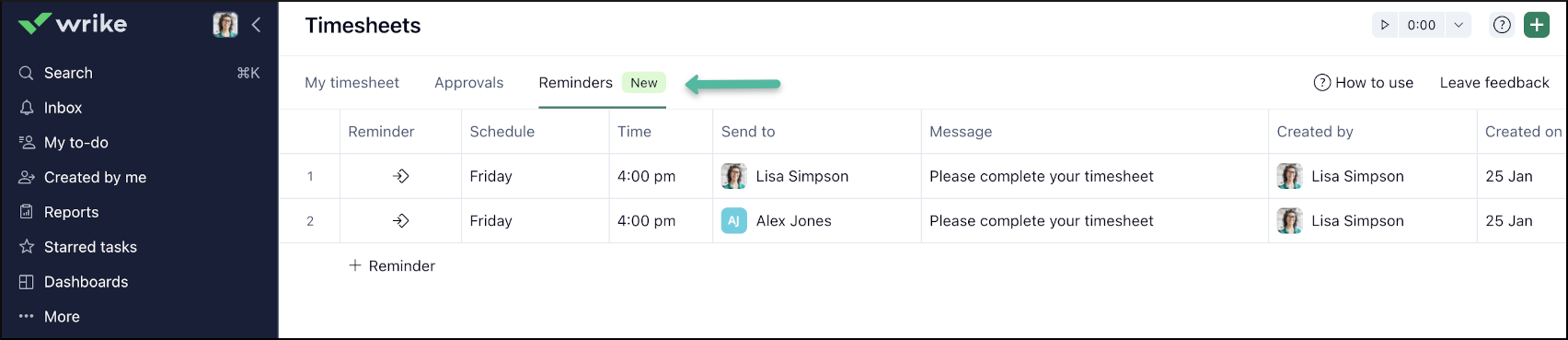Collapse the sidebar with the left chevron
Viewport: 1568px width, 340px height.
tap(257, 25)
